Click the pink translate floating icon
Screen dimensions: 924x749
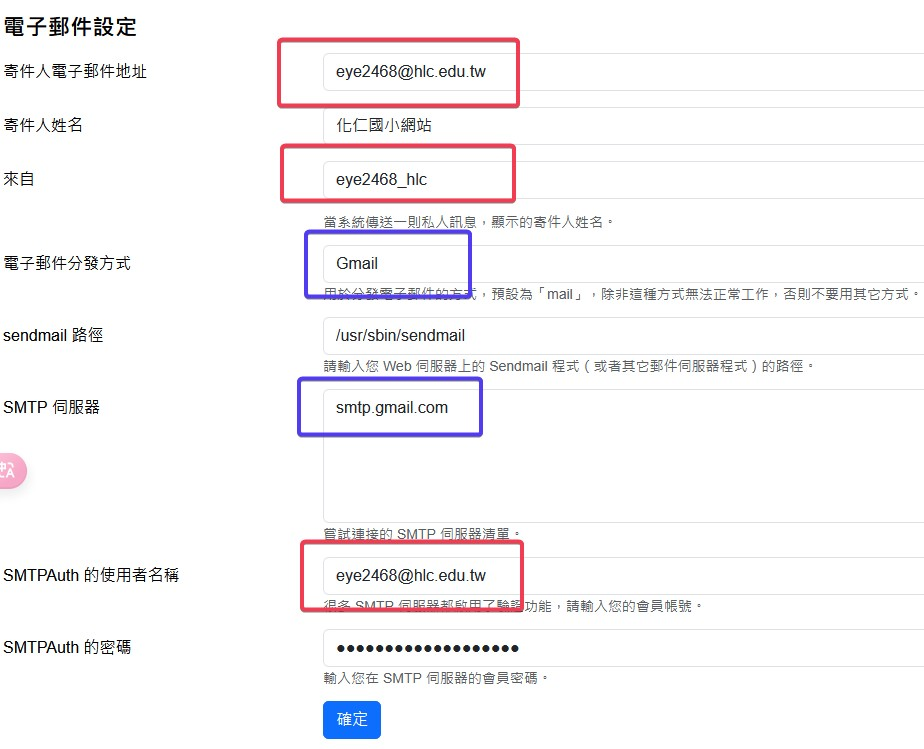coord(10,472)
